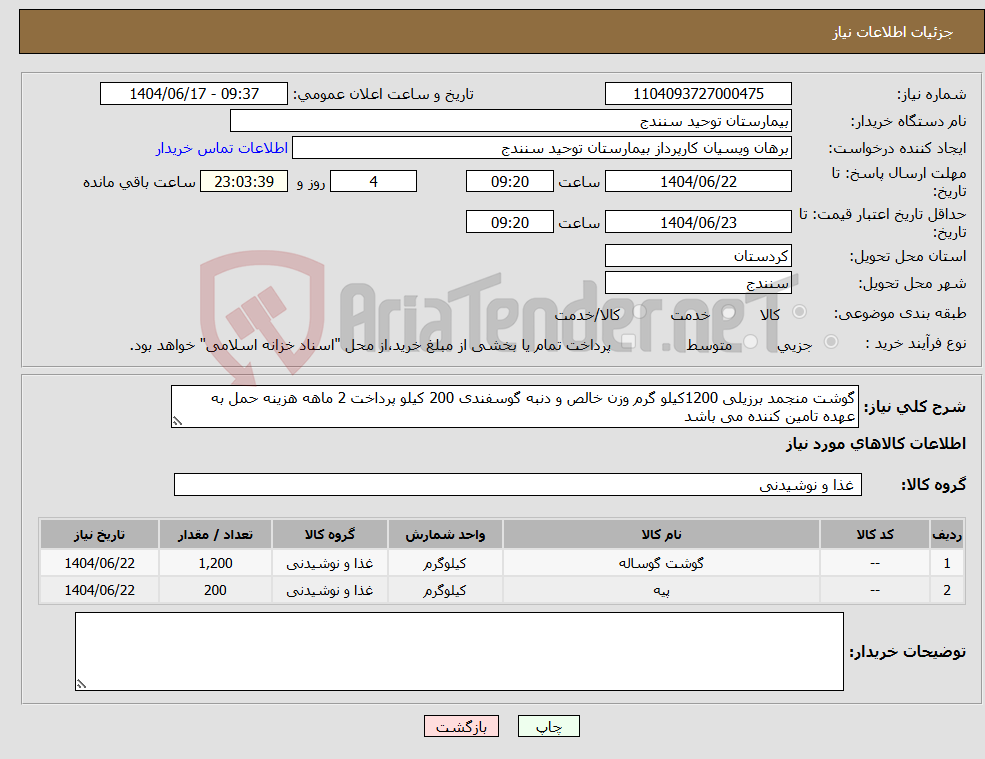Screen dimensions: 985x759
Task: Click the چاپ (print) button
Action: 548,726
